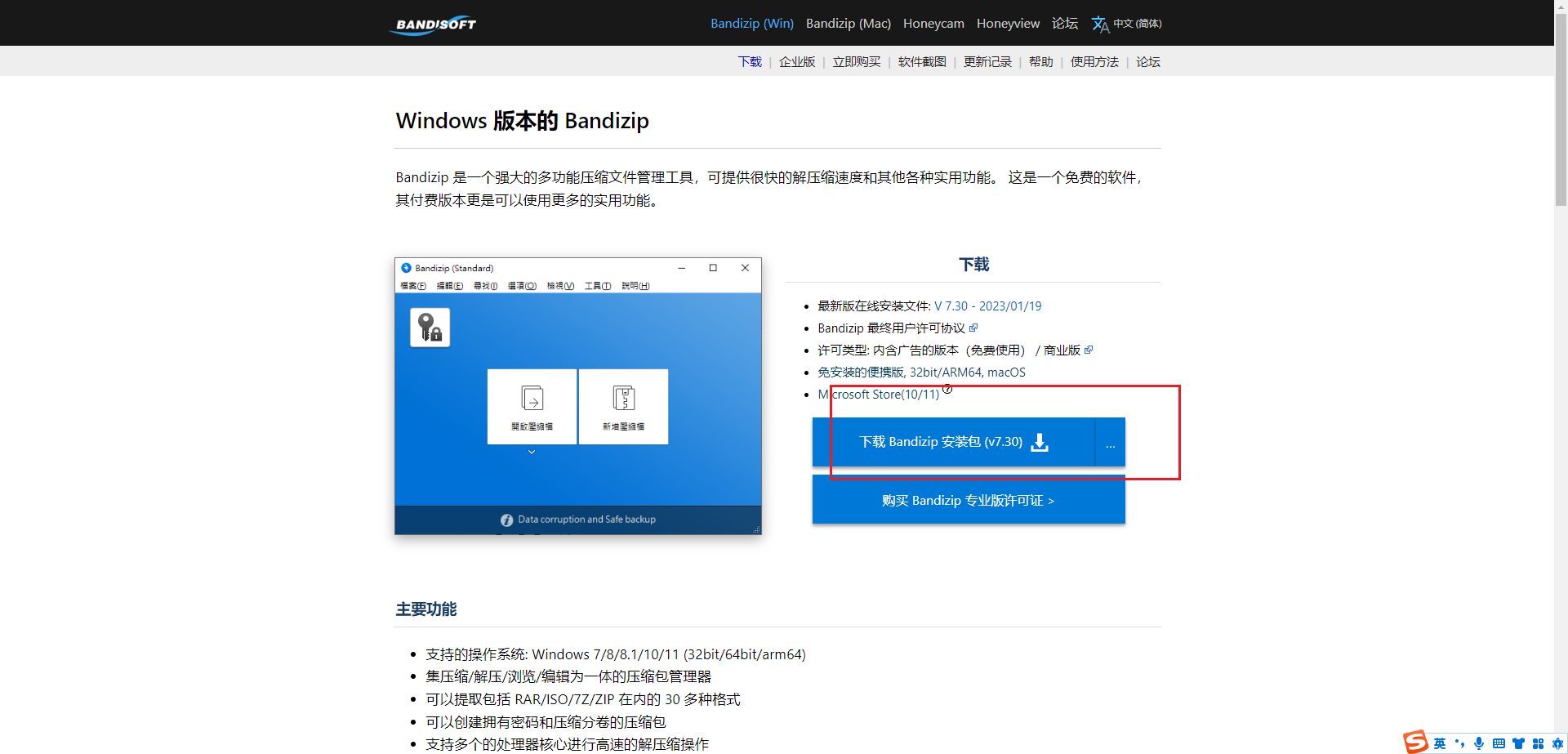Click the 下载 Bandizip 安装包 (v7.30) button
The image size is (1568, 754).
(x=941, y=442)
